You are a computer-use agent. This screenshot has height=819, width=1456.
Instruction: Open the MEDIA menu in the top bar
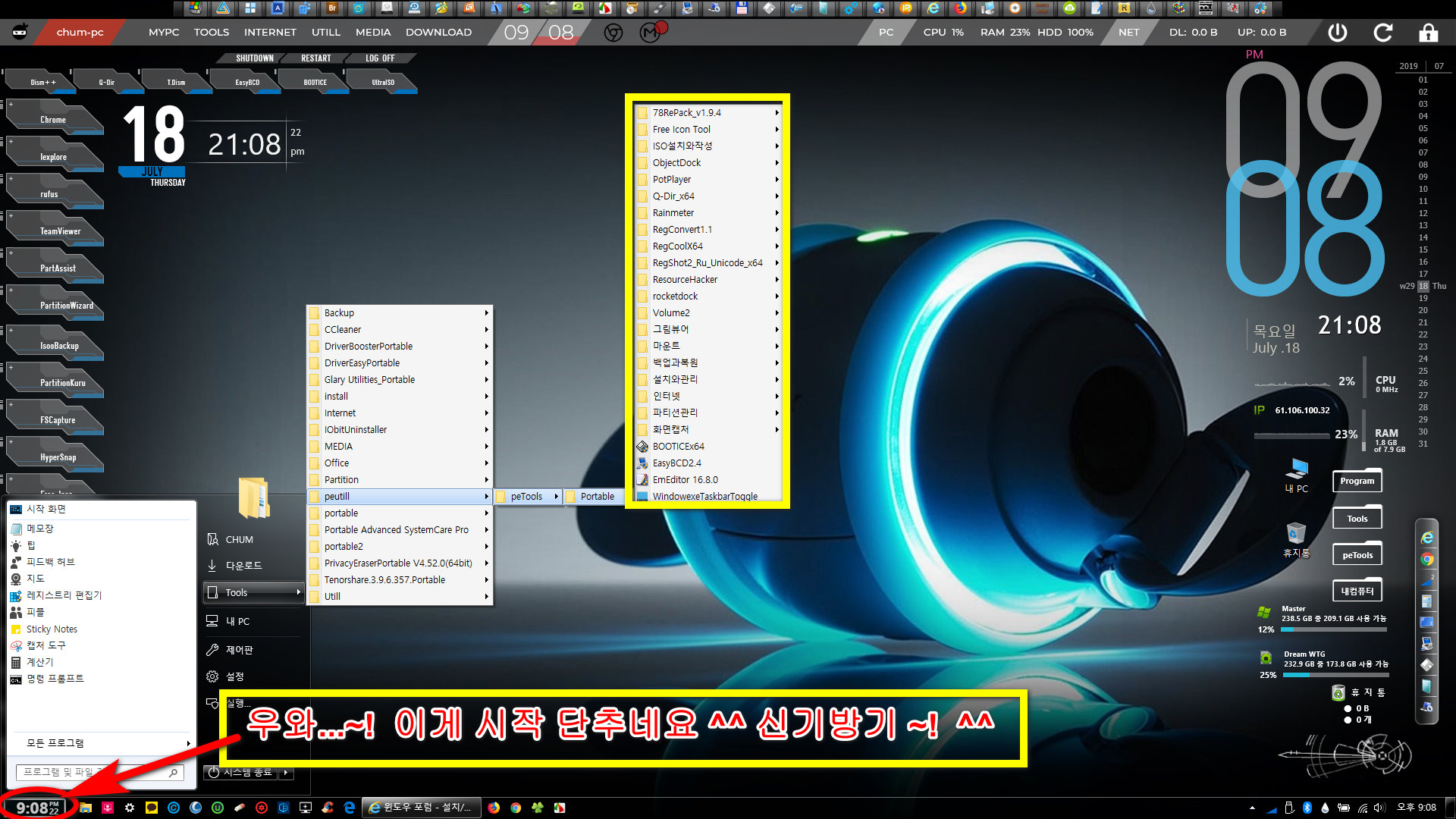tap(373, 33)
